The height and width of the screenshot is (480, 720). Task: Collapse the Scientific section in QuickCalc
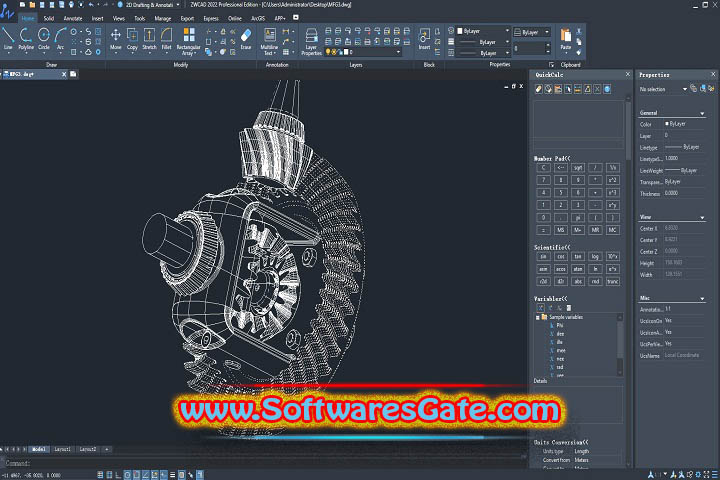click(552, 247)
